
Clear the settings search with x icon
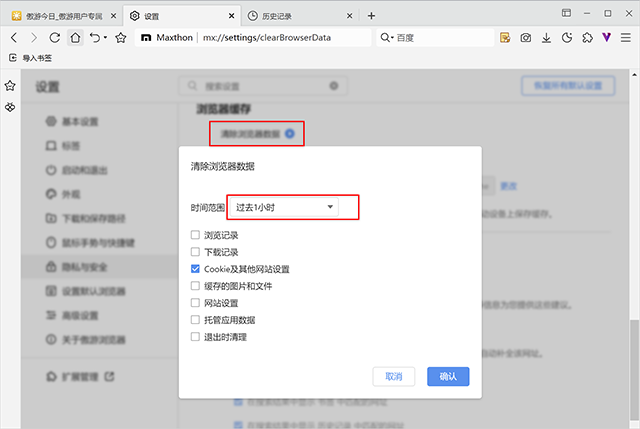[x=334, y=86]
